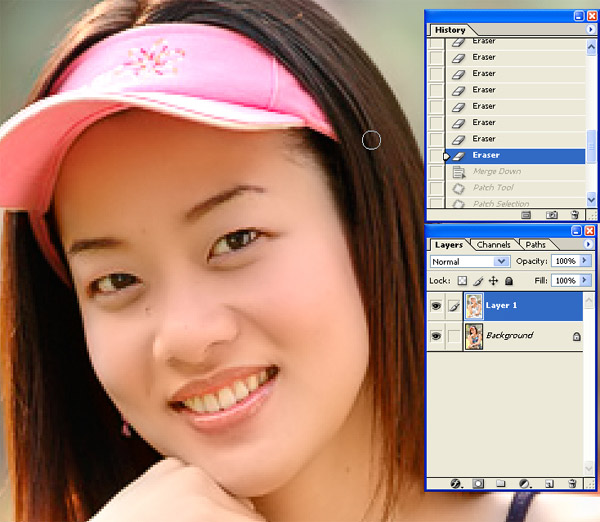Image resolution: width=600 pixels, height=522 pixels.
Task: Click the Fill 100% value field
Action: (x=565, y=281)
